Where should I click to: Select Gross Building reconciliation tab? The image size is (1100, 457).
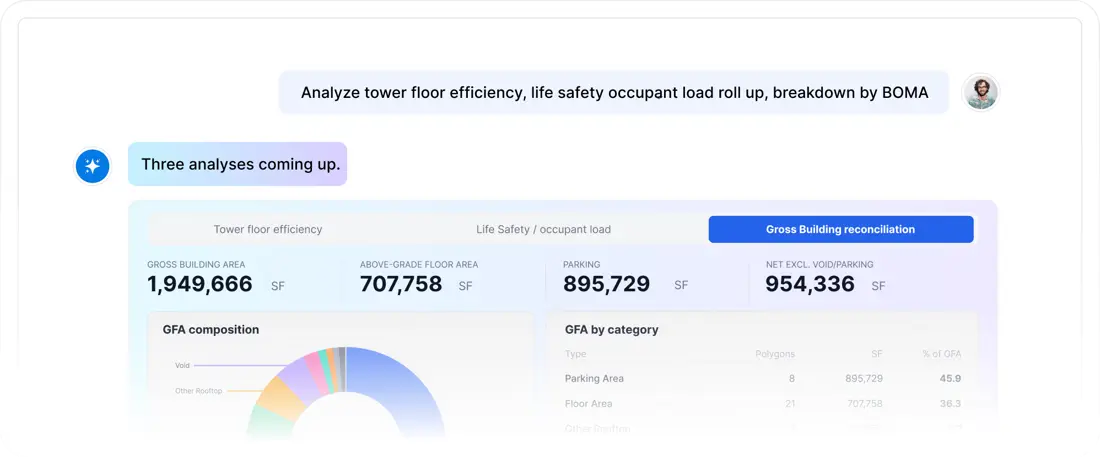point(840,230)
